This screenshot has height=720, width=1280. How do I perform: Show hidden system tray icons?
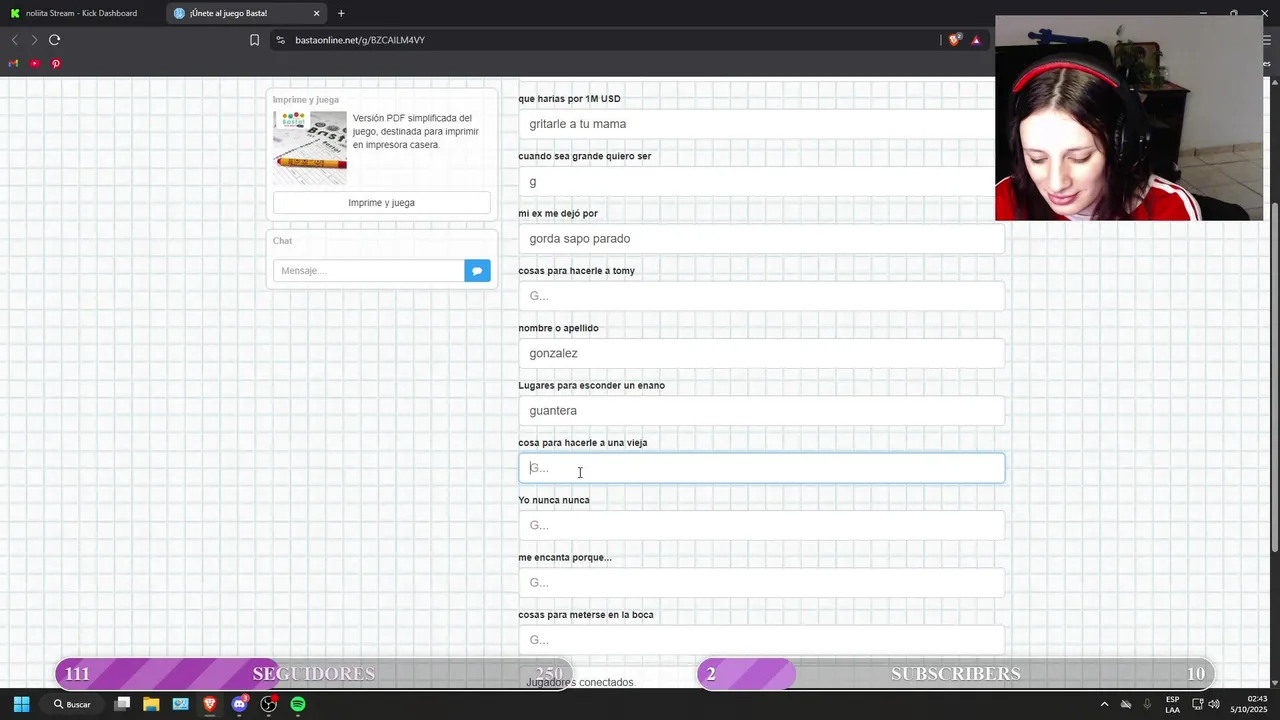click(1104, 704)
